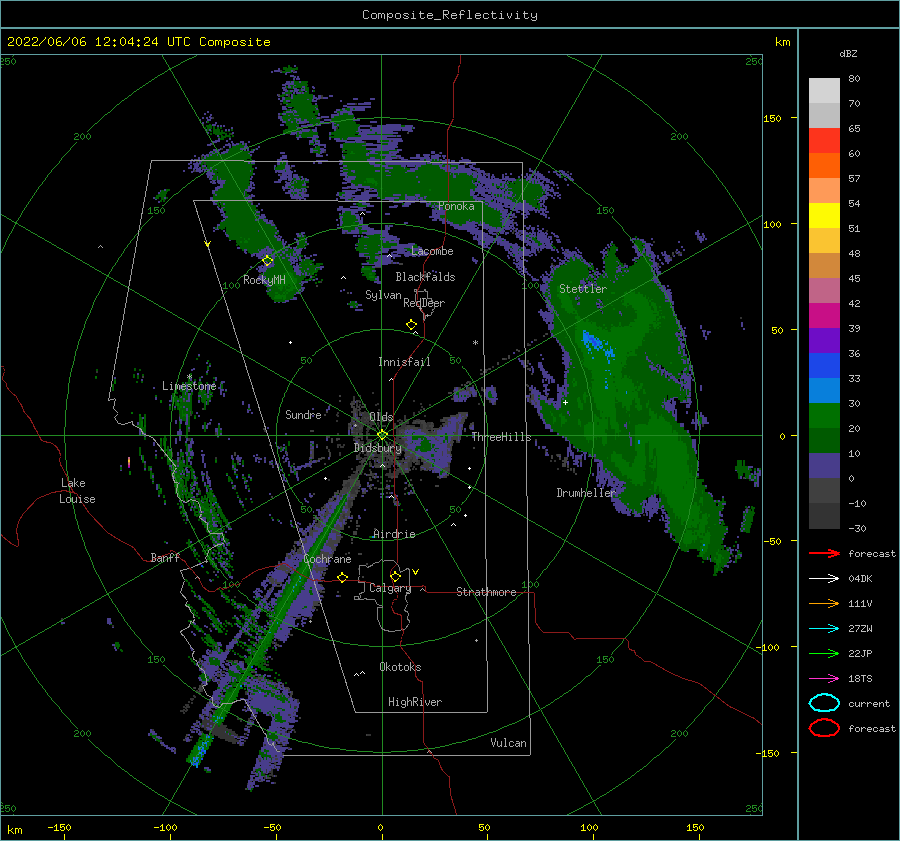The width and height of the screenshot is (900, 841).
Task: Click the RedDeer city label
Action: pyautogui.click(x=424, y=303)
